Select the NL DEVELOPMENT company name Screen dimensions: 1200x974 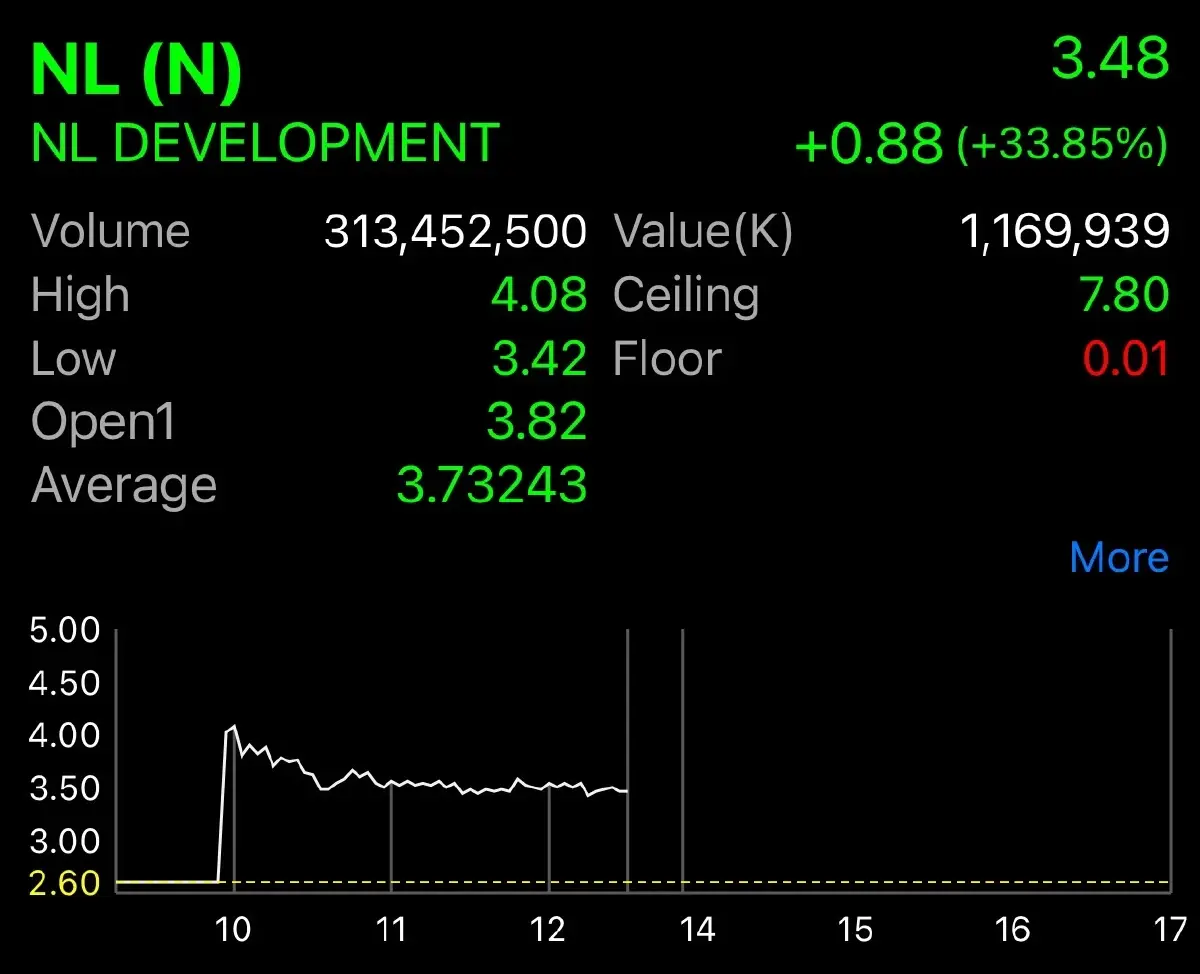[265, 143]
